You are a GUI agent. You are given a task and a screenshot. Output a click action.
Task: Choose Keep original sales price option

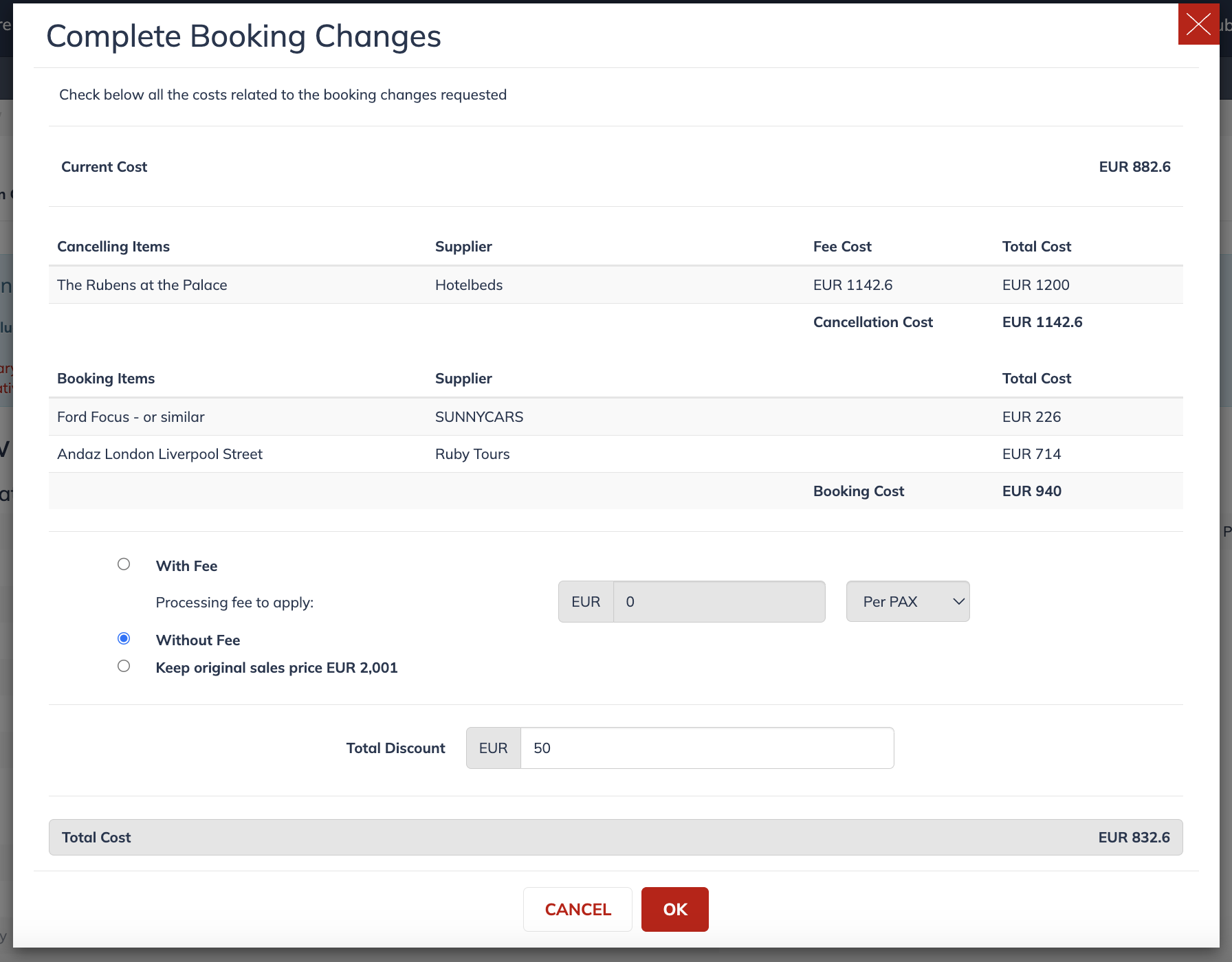coord(124,666)
